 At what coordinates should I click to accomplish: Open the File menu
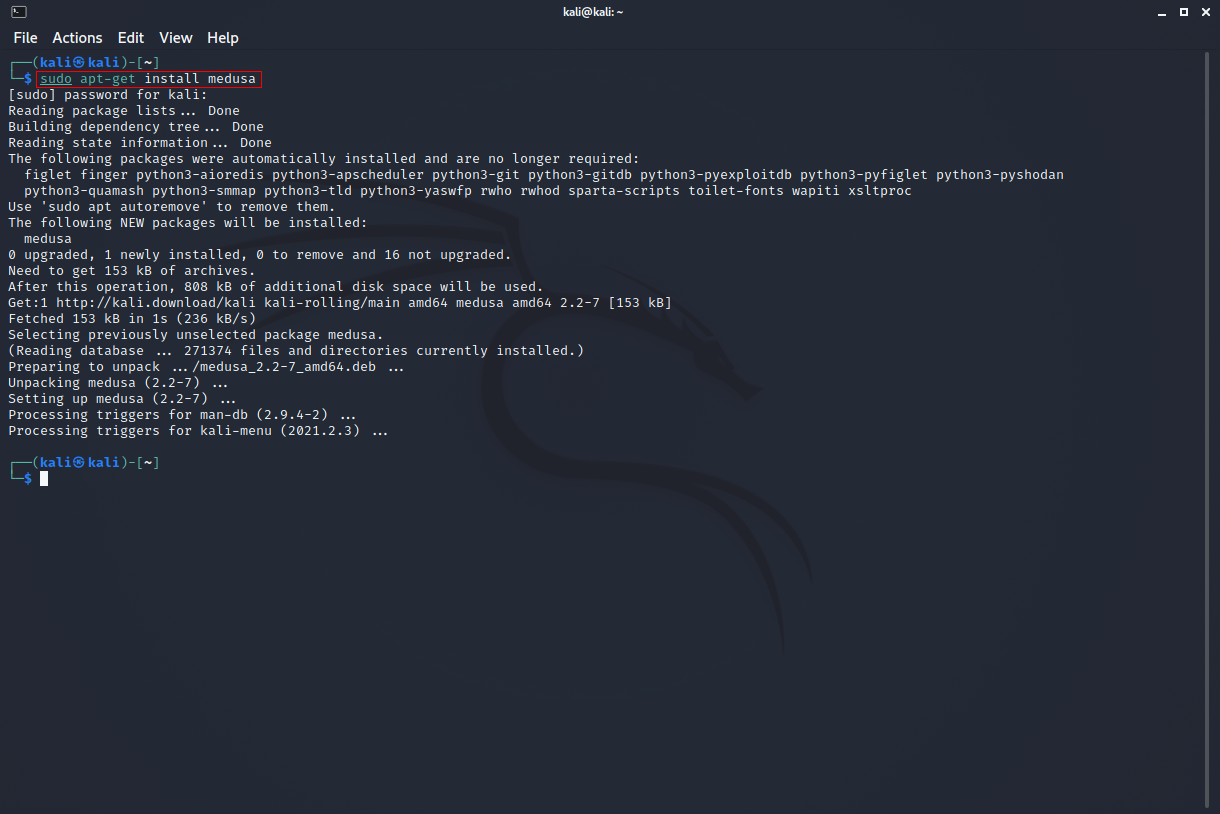pyautogui.click(x=25, y=38)
